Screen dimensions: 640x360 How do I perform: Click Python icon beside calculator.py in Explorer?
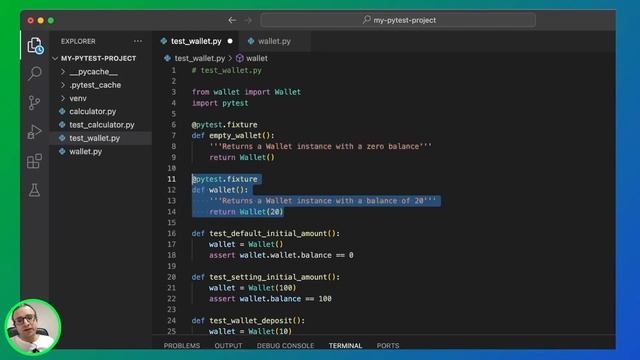point(62,111)
